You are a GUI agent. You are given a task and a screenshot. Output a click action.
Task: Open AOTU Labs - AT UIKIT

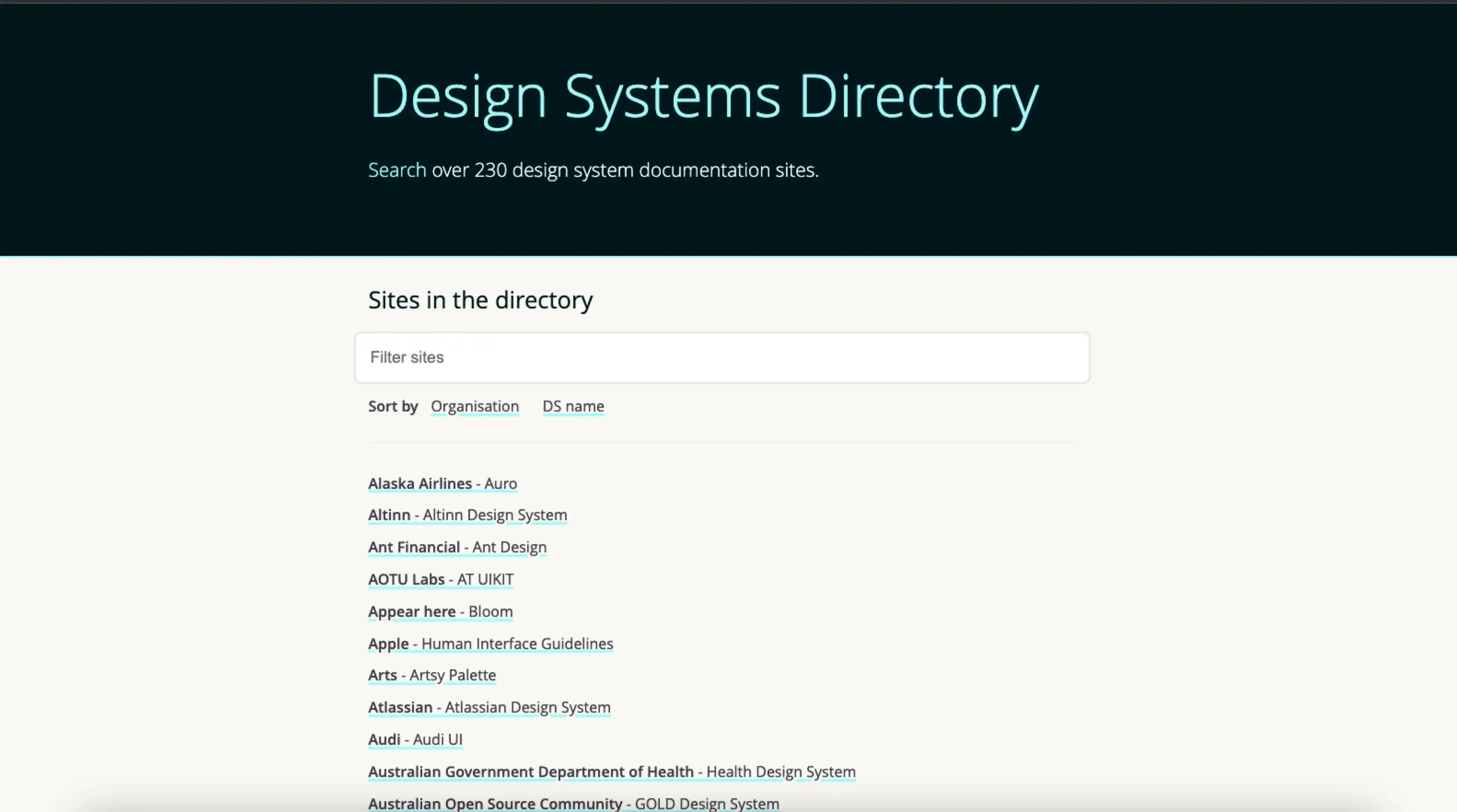point(441,579)
